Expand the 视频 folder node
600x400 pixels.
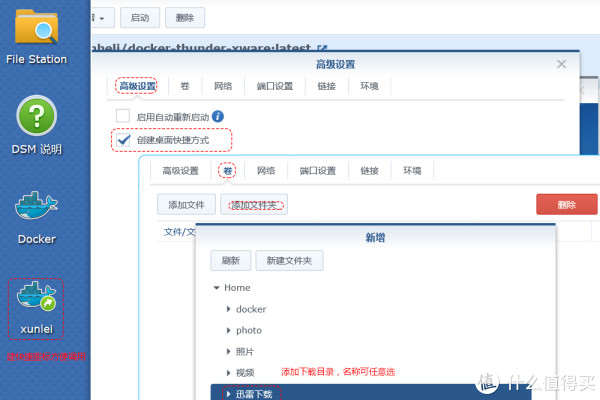[x=228, y=372]
